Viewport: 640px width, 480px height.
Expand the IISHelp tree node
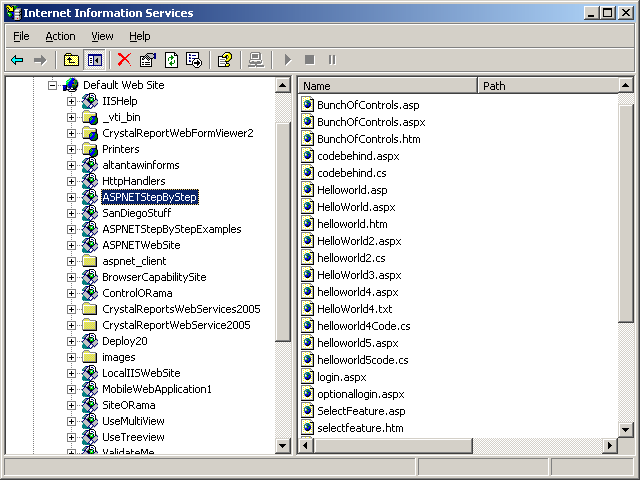pos(72,101)
